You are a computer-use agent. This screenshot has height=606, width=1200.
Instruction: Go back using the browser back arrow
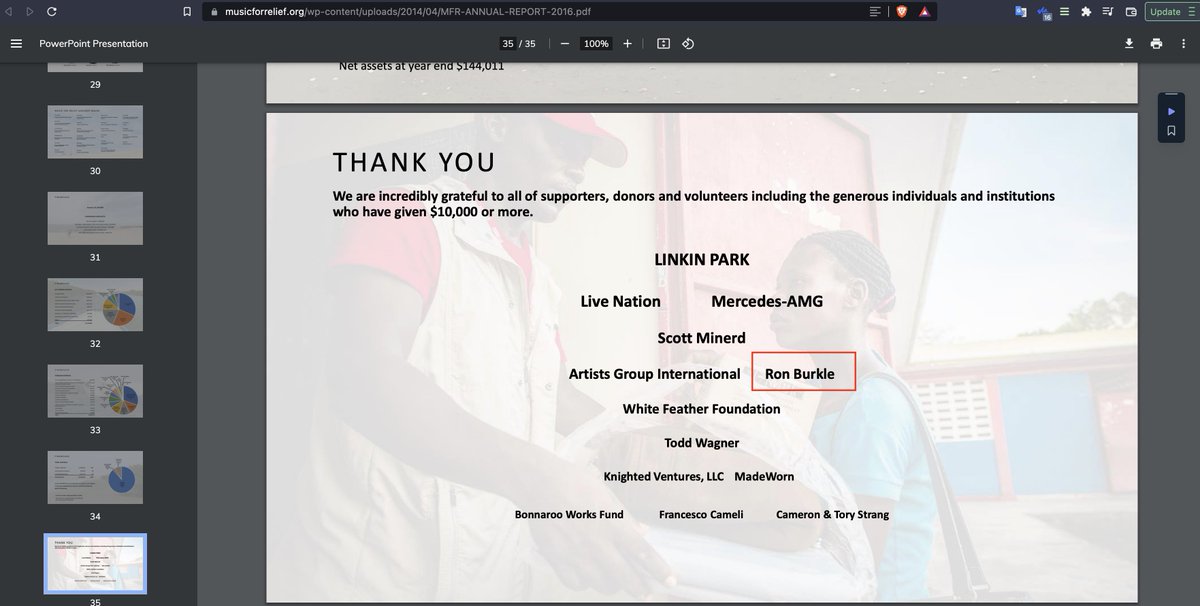10,12
